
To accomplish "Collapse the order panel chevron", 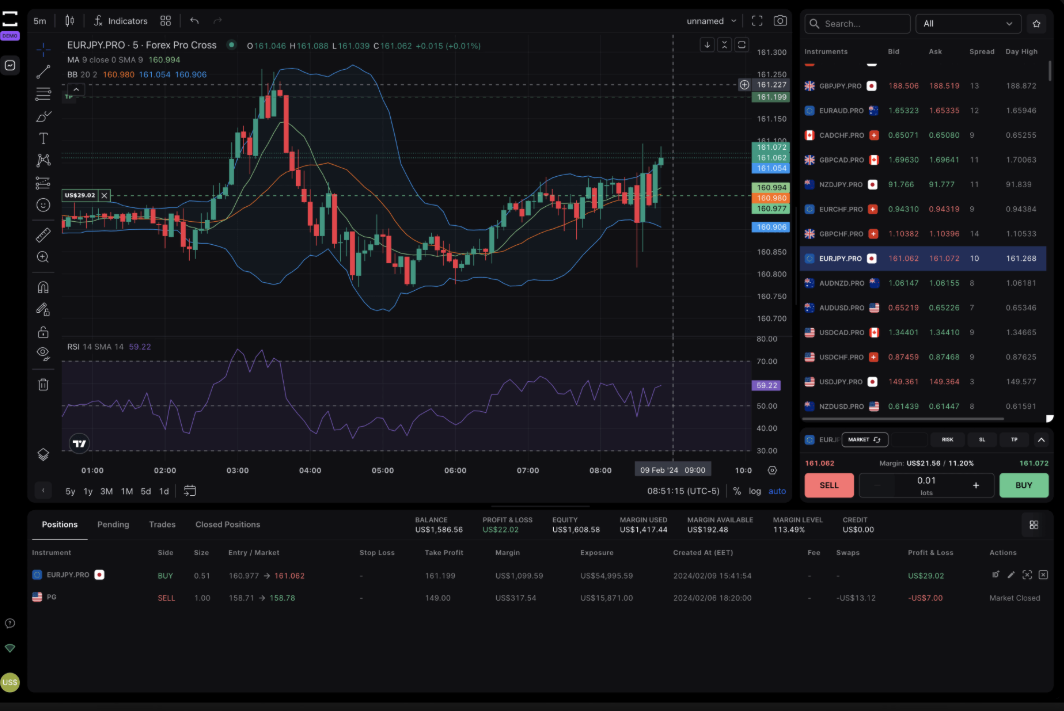I will pyautogui.click(x=1041, y=440).
